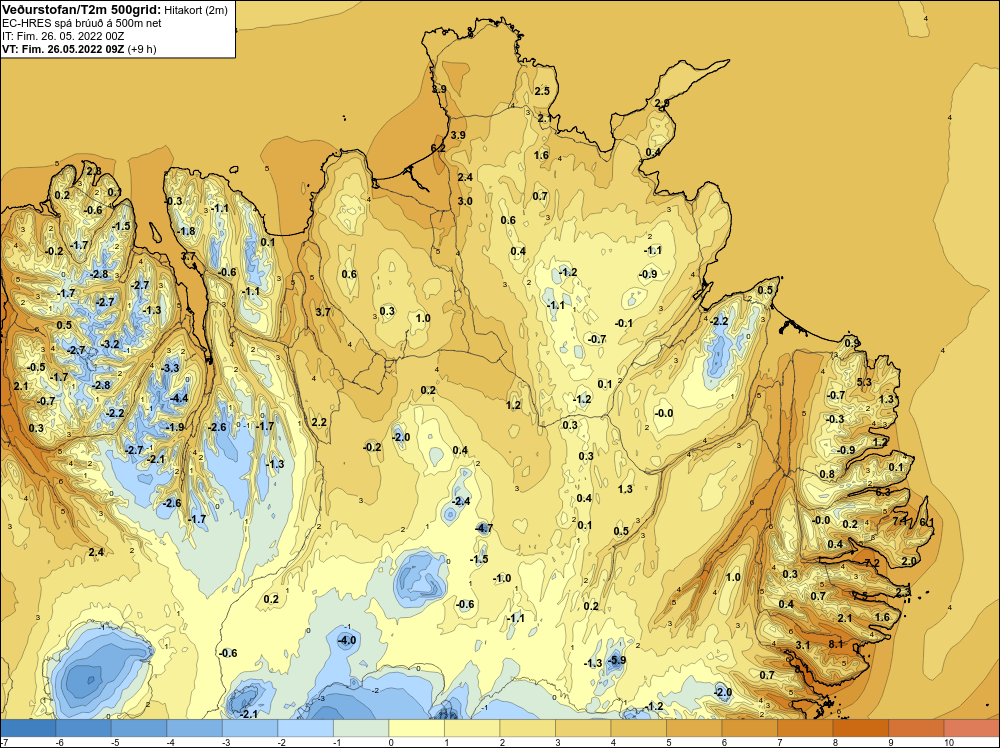The width and height of the screenshot is (1000, 748).
Task: Select legend color band between -4 and -3
Action: tap(195, 728)
